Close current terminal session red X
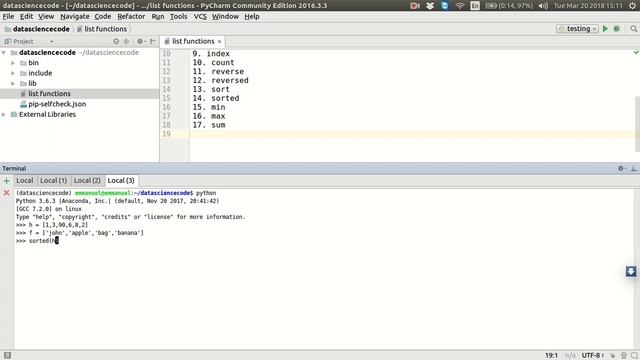The image size is (640, 360). coord(7,192)
